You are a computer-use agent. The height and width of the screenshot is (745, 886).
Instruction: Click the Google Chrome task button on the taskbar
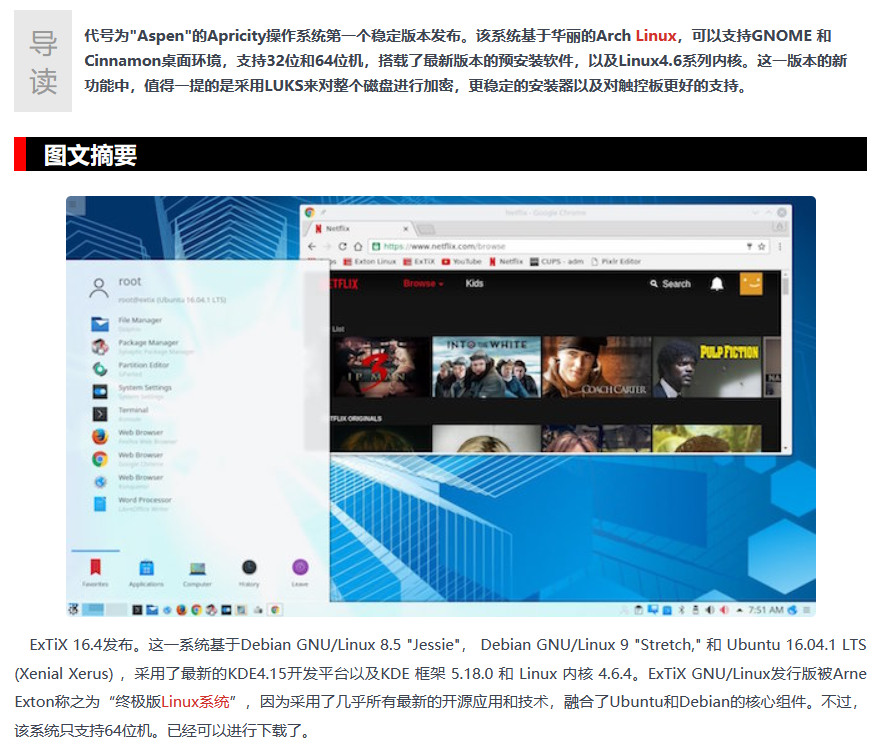click(x=275, y=610)
